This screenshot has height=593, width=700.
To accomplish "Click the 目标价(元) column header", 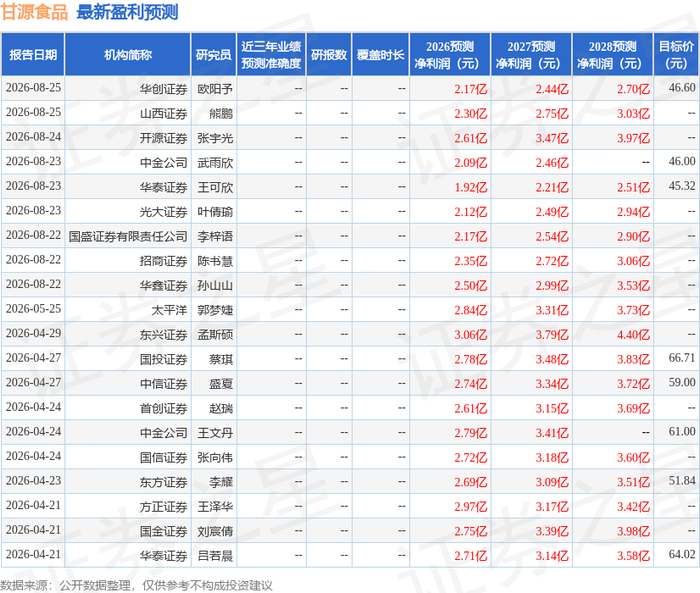I will coord(676,54).
